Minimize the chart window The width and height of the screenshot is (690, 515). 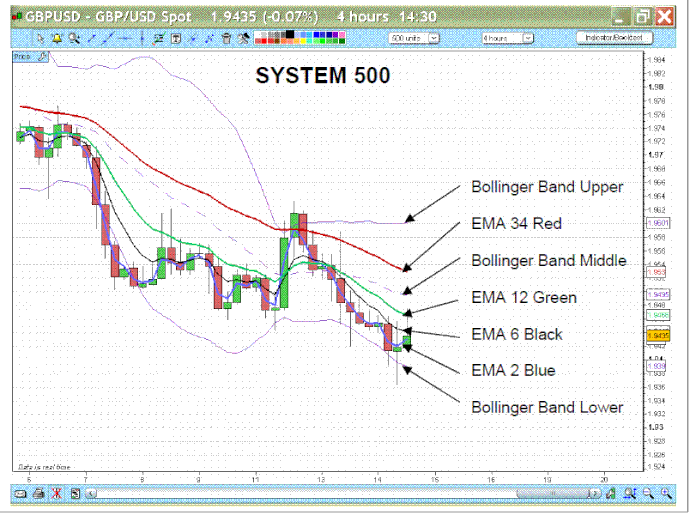(x=620, y=17)
